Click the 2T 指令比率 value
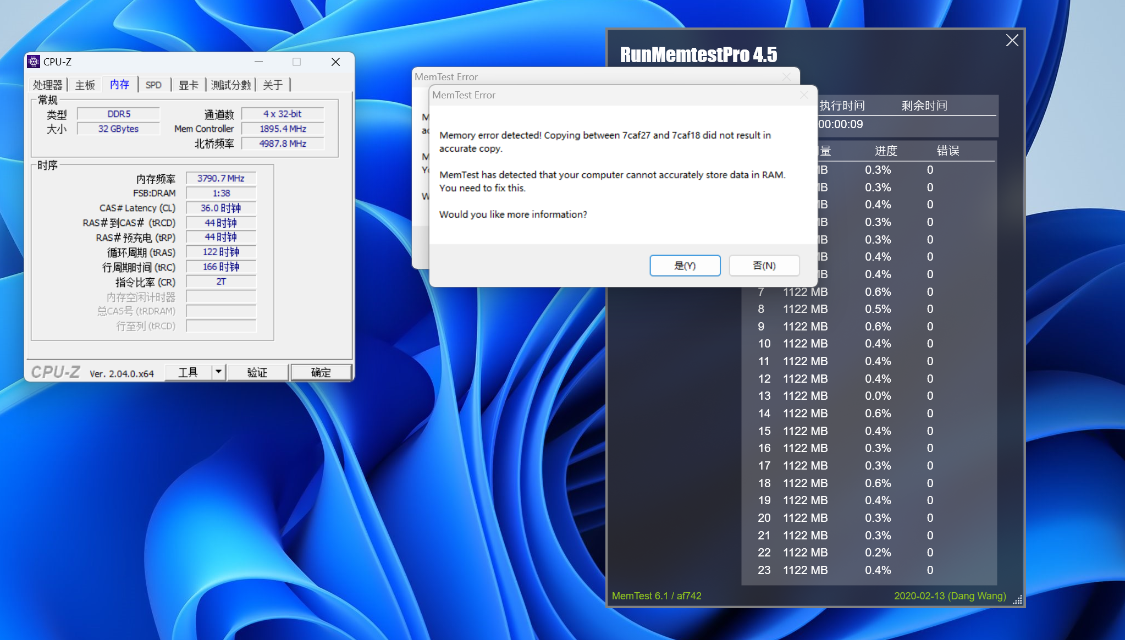The width and height of the screenshot is (1125, 640). pos(221,282)
